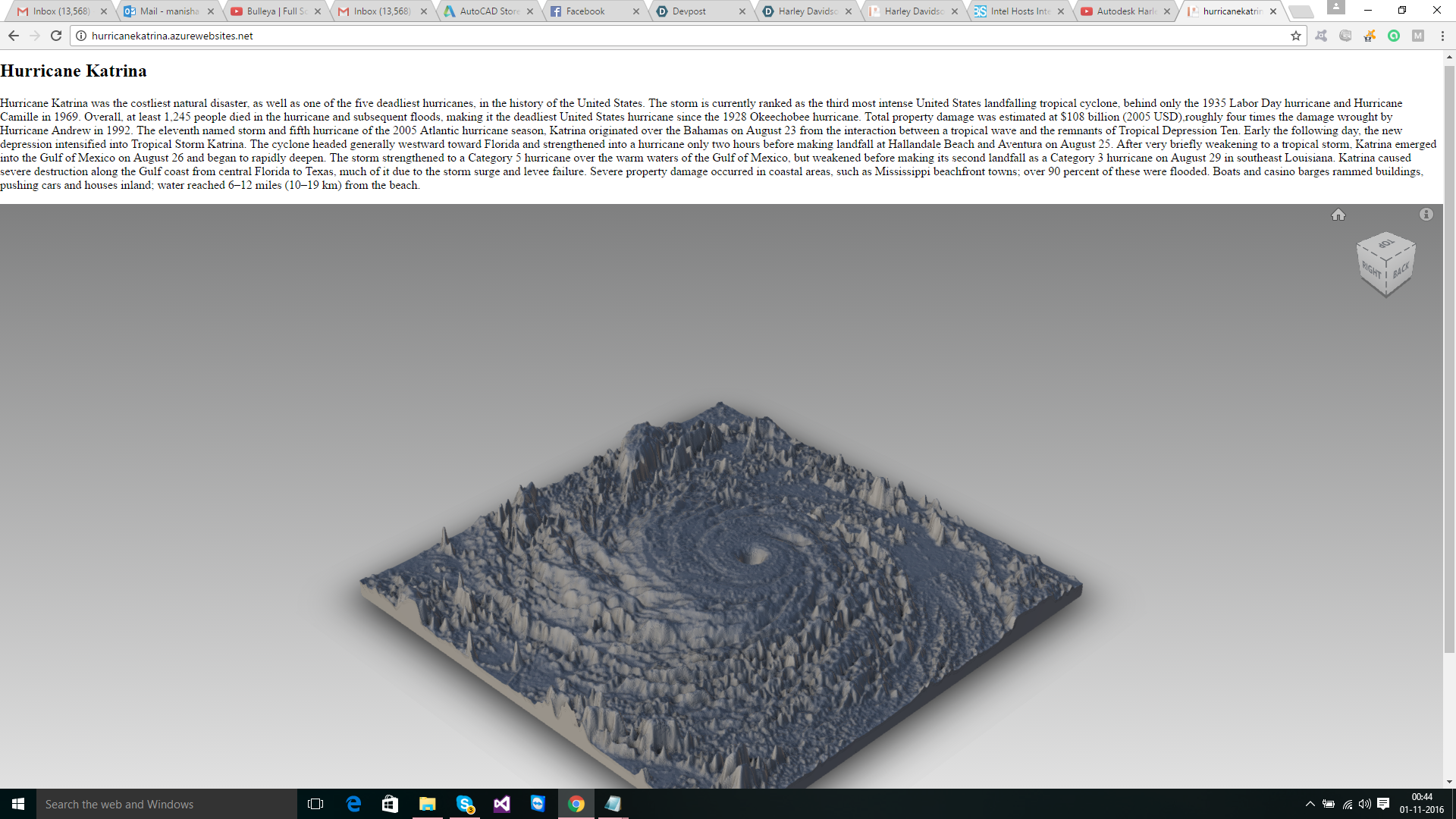The image size is (1456, 819).
Task: Open Chrome user profile button
Action: coord(1336,8)
